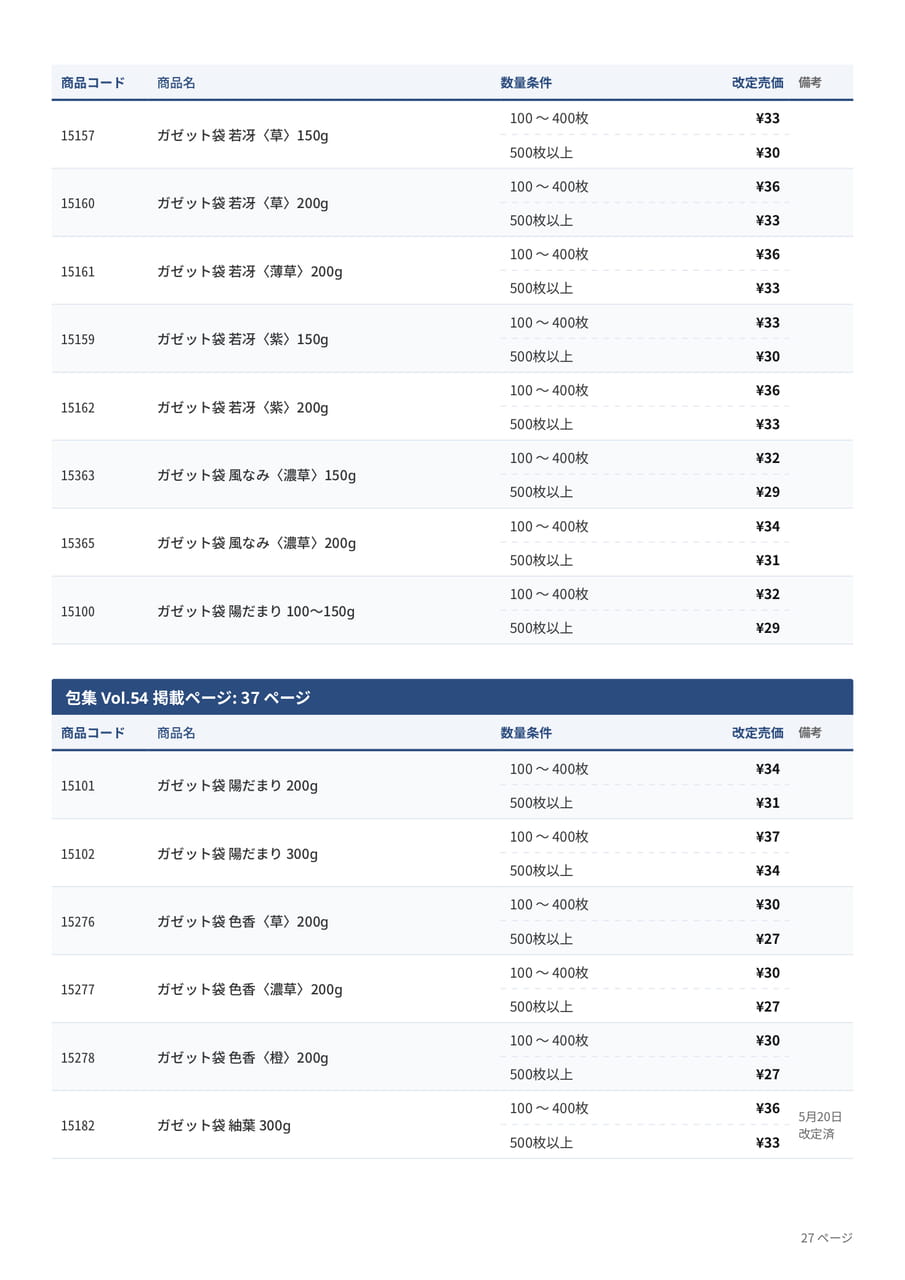This screenshot has width=905, height=1280.
Task: Select ガゼット袋 風なみ〈濃草〉150g name
Action: [x=256, y=475]
